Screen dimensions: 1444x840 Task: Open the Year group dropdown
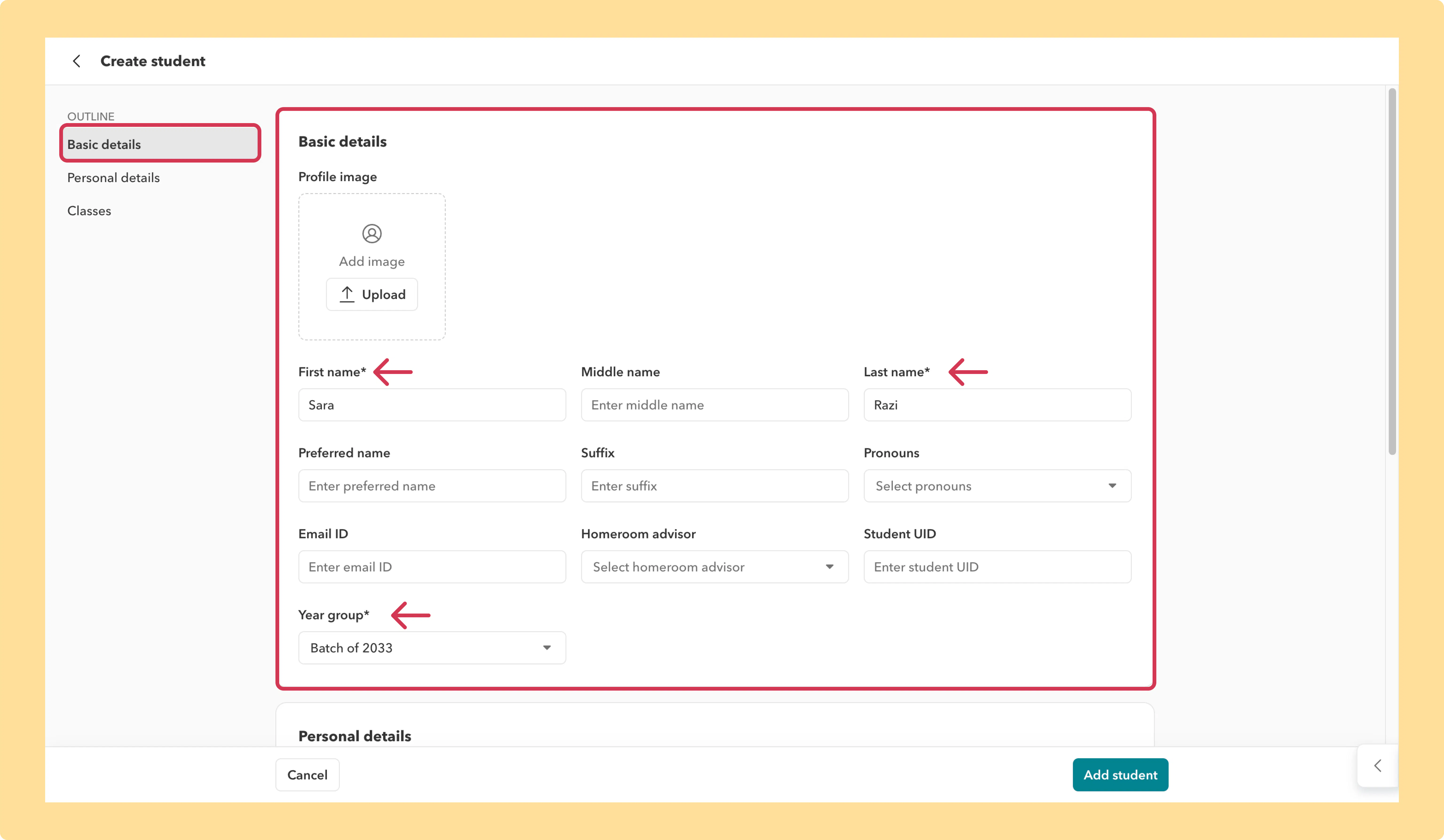[432, 648]
